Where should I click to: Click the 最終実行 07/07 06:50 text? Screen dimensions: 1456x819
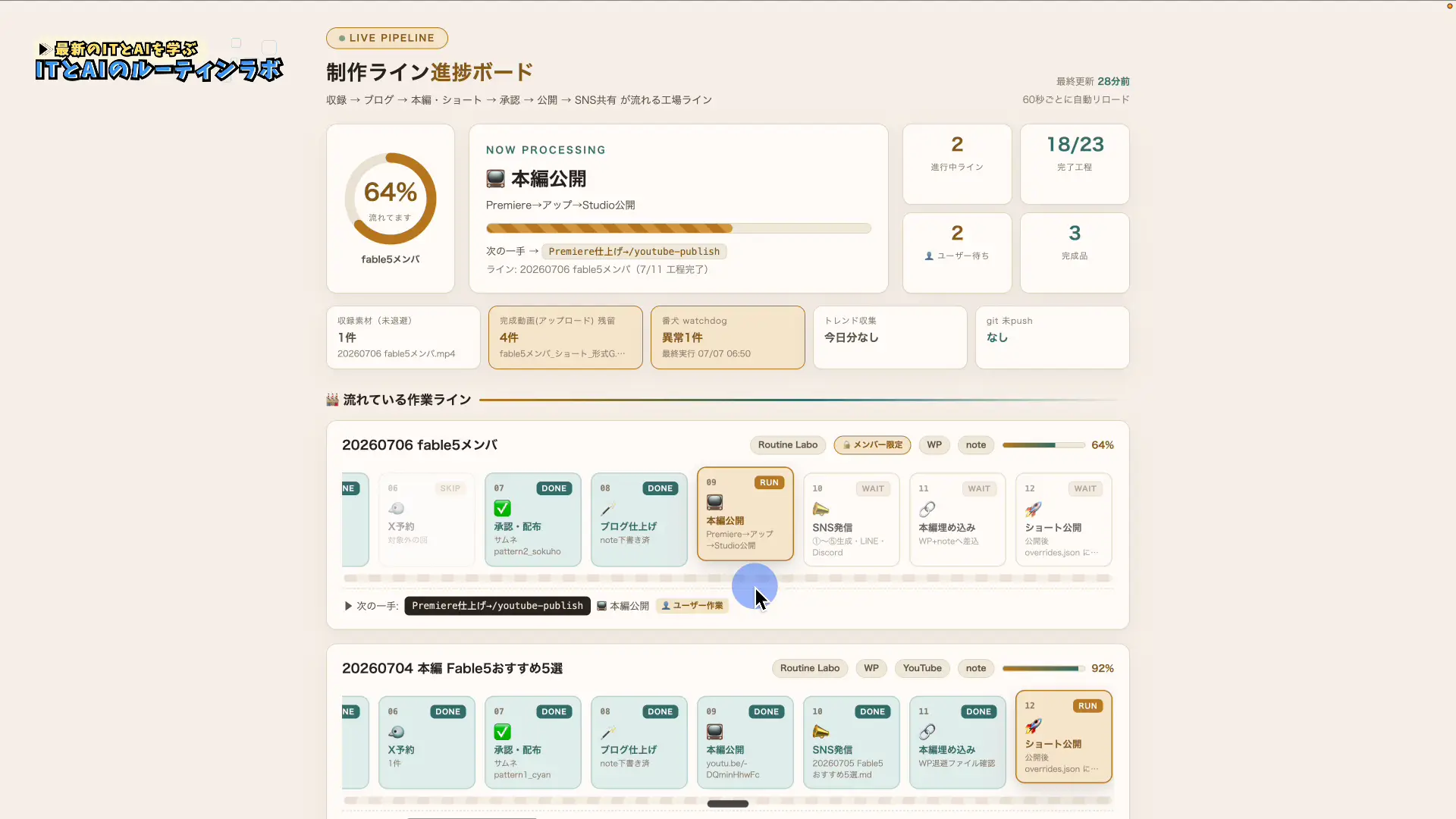click(x=706, y=354)
